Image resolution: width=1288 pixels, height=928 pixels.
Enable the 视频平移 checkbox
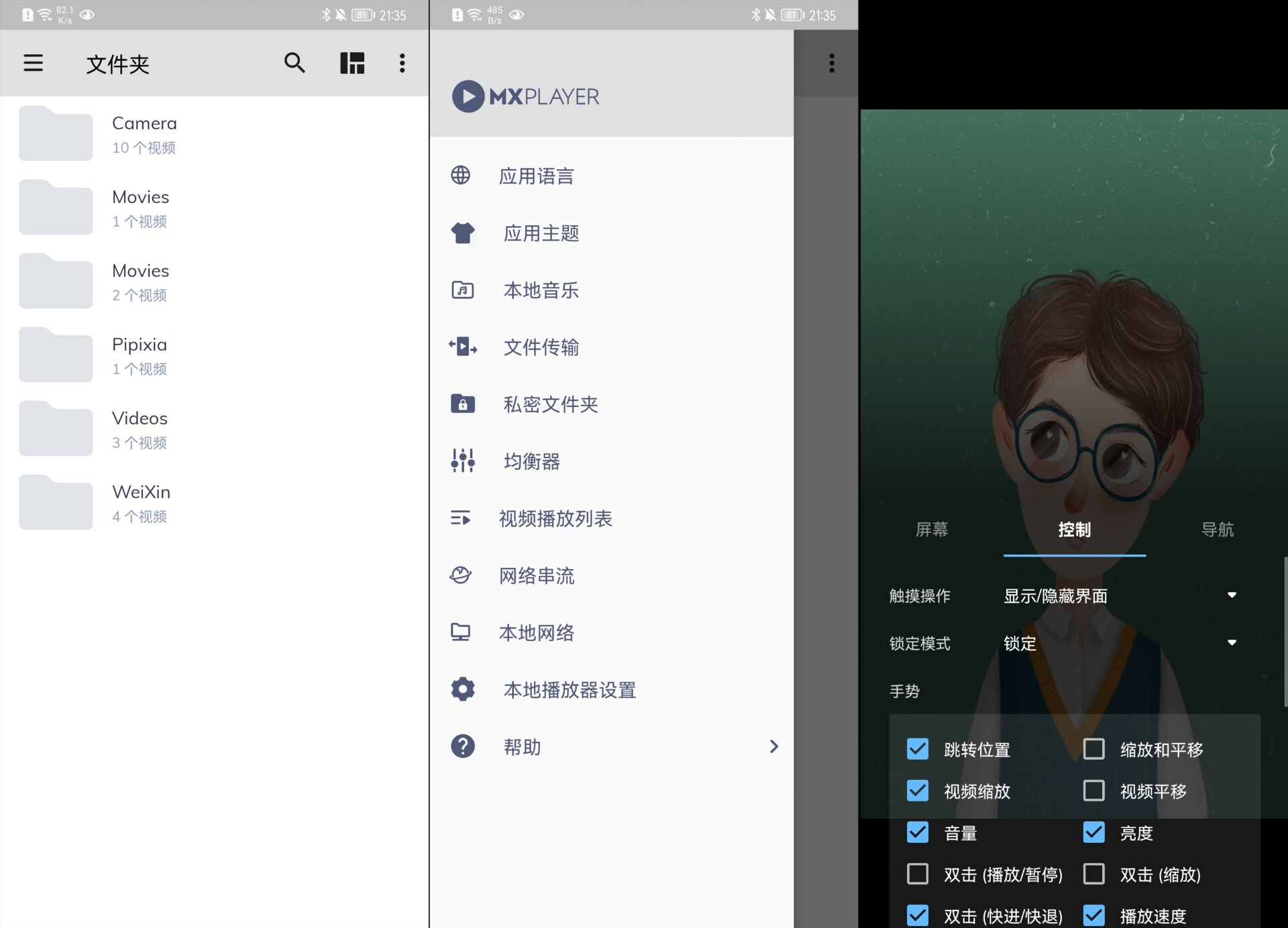(x=1094, y=791)
